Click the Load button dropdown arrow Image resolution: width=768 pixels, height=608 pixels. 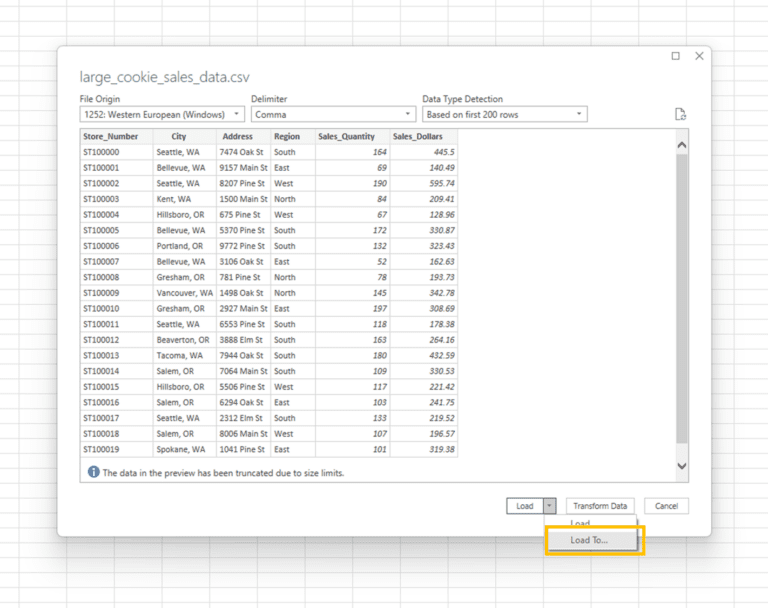pyautogui.click(x=550, y=506)
